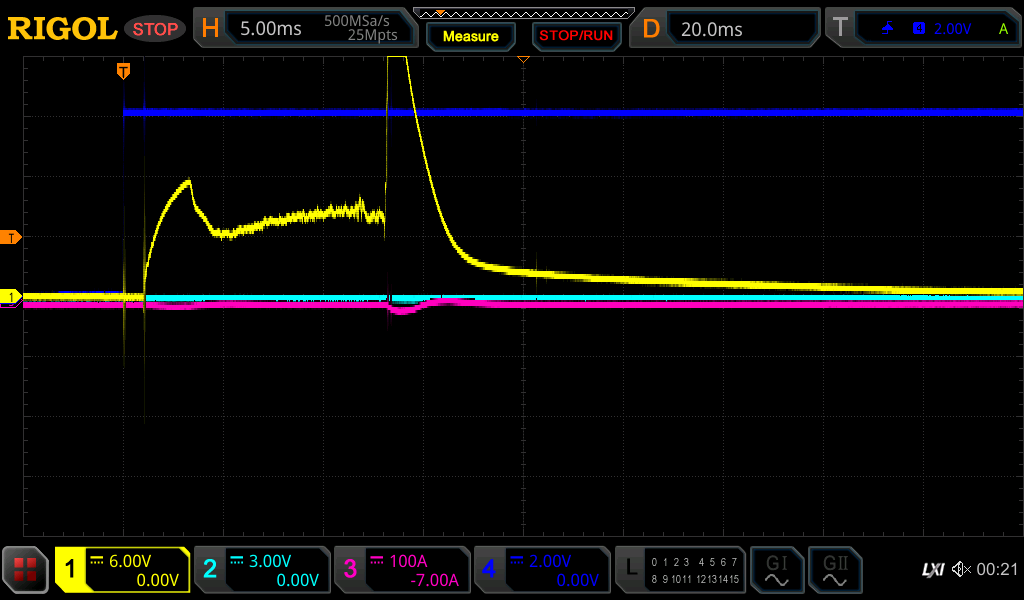Open the trigger settings panel showing 2.00V
This screenshot has width=1024, height=600.
[926, 29]
